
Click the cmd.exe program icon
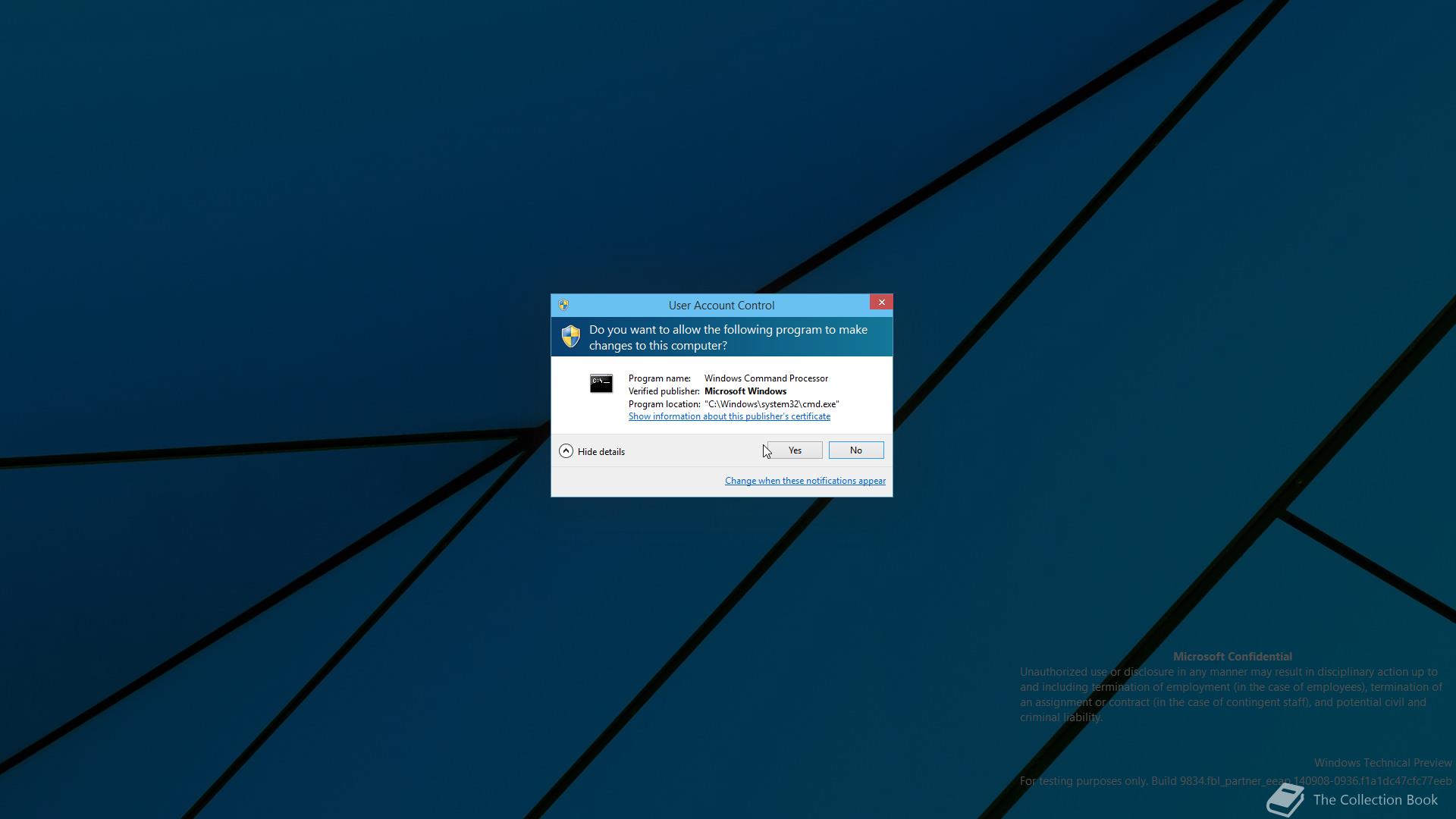click(x=601, y=383)
